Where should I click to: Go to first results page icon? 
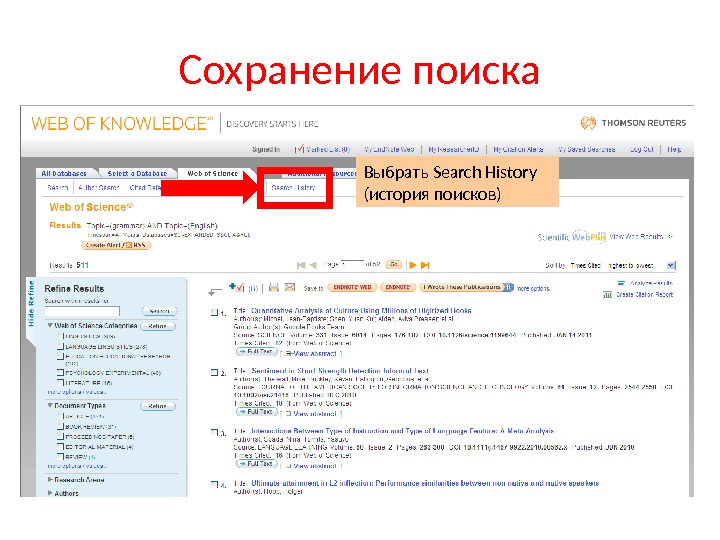tap(301, 265)
